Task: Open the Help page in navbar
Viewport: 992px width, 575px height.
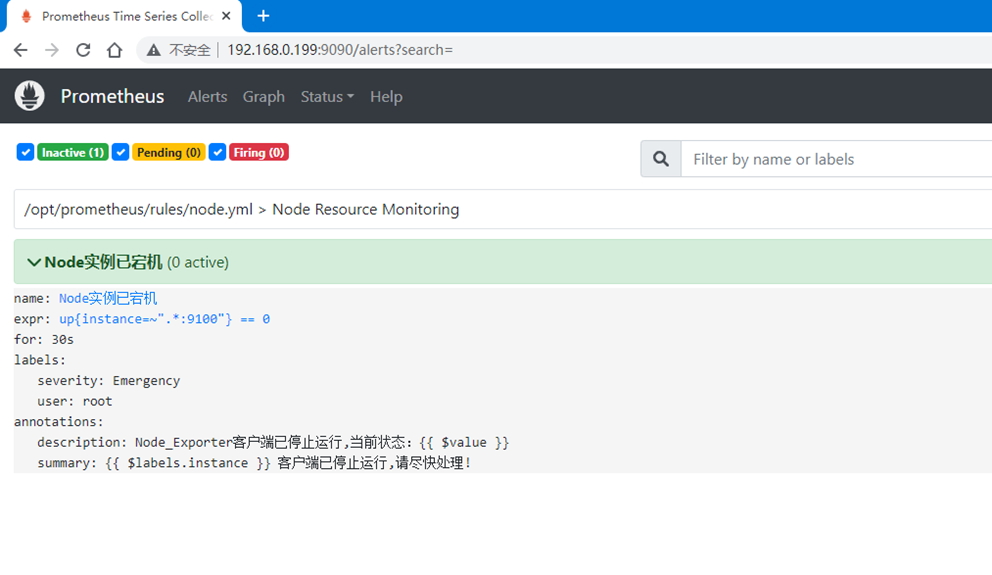Action: coord(386,97)
